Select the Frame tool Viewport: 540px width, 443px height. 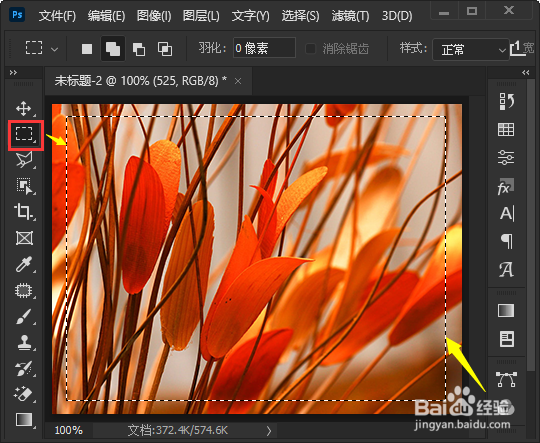(24, 238)
